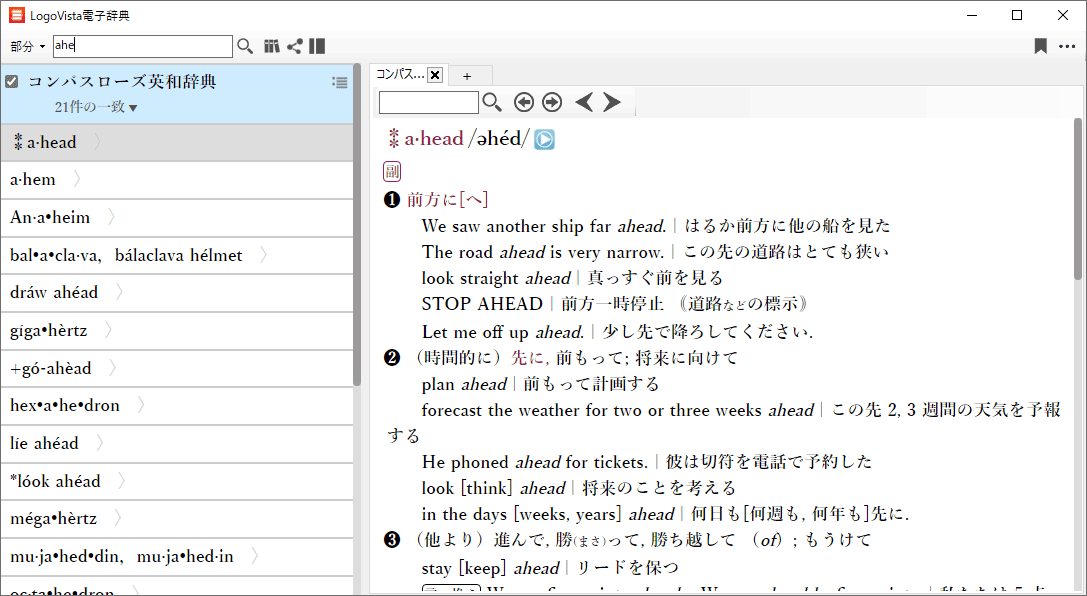Open the 部分 search mode dropdown
The image size is (1087, 596).
[x=28, y=47]
